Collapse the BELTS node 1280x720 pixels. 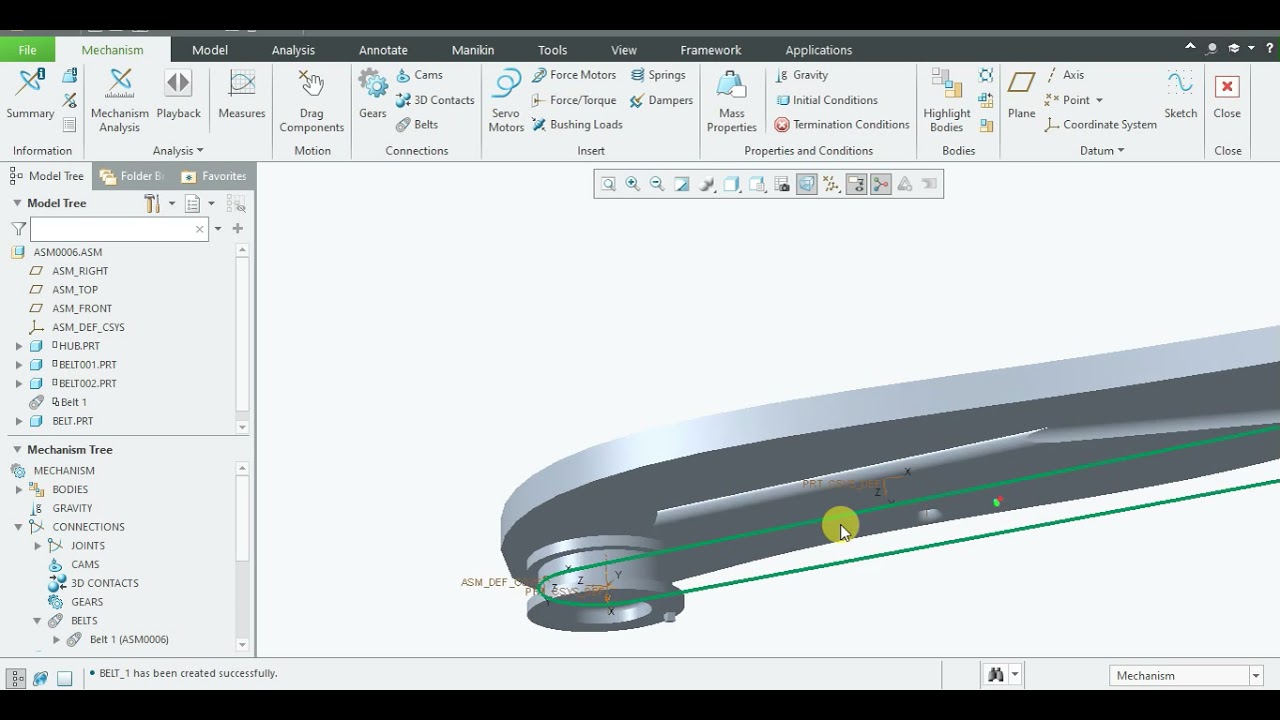coord(38,621)
